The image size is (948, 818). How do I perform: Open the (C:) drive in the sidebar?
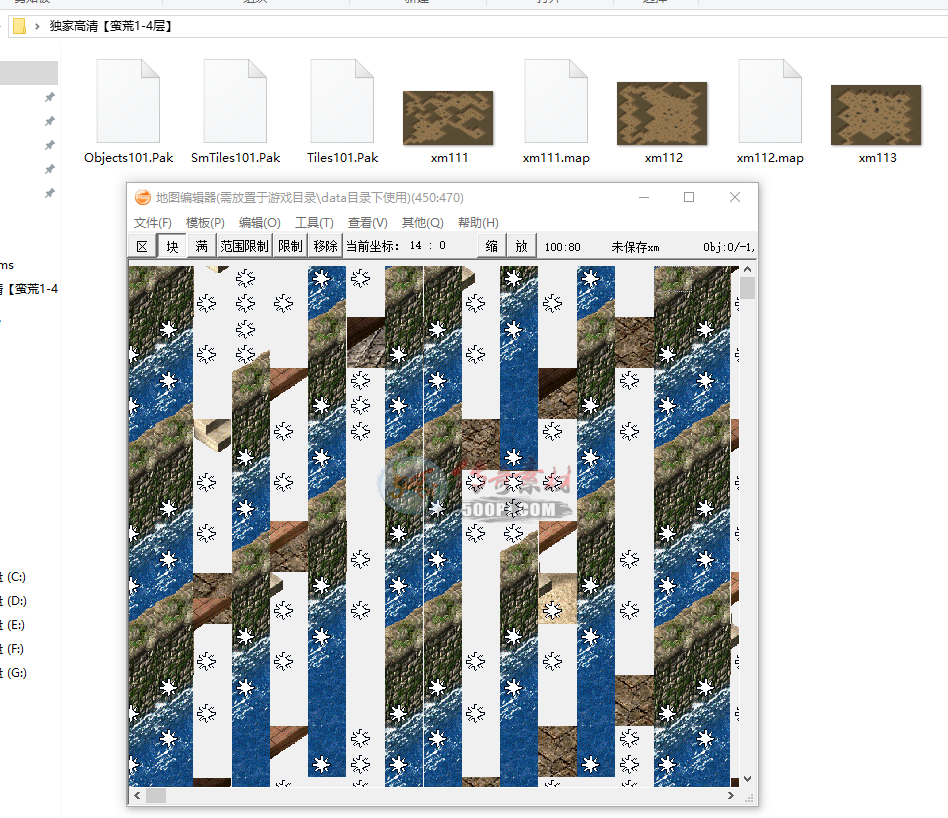13,577
